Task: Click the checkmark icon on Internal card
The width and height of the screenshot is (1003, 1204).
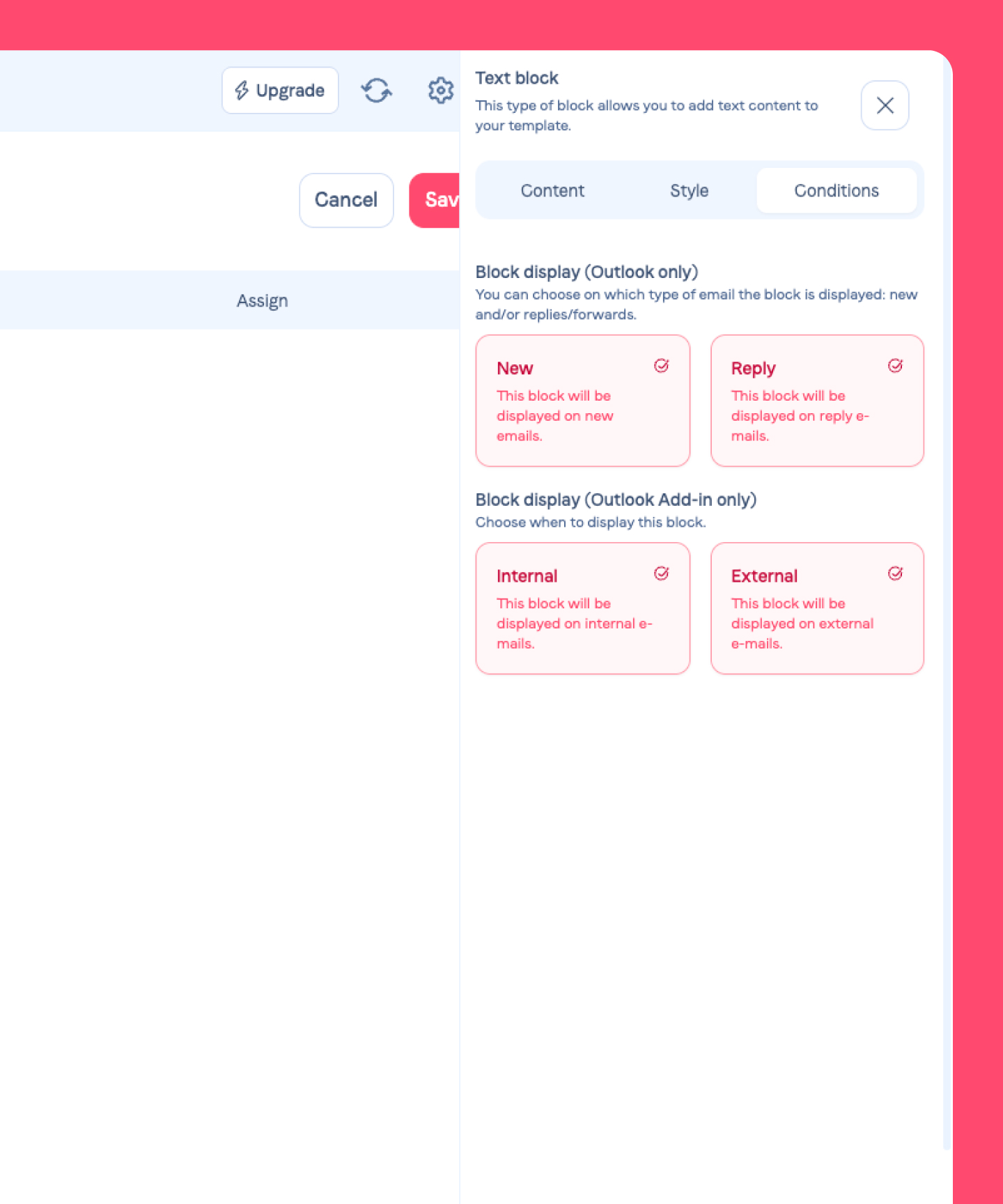Action: pos(662,573)
